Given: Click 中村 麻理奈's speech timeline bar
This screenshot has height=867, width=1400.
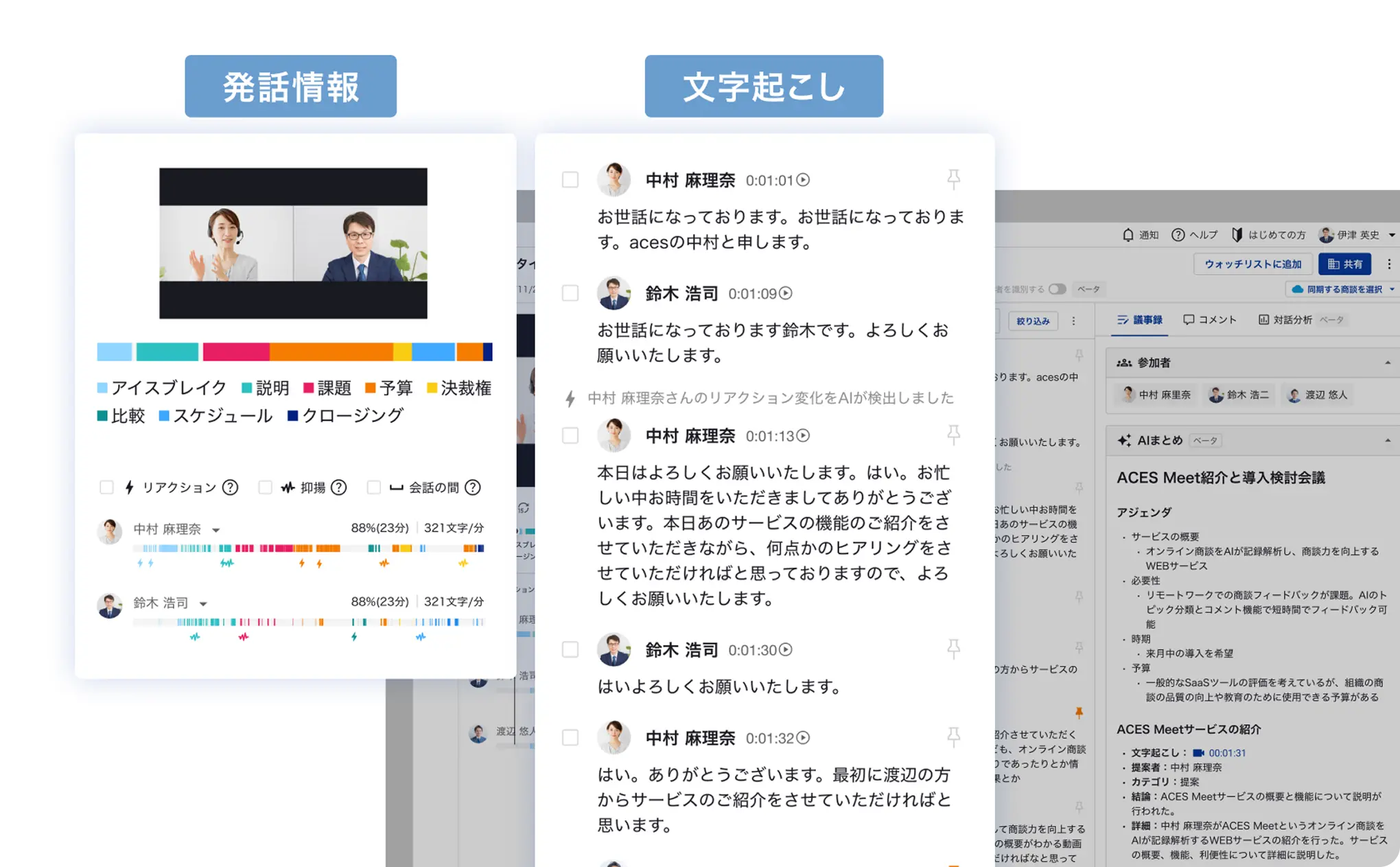Looking at the screenshot, I should tap(309, 548).
